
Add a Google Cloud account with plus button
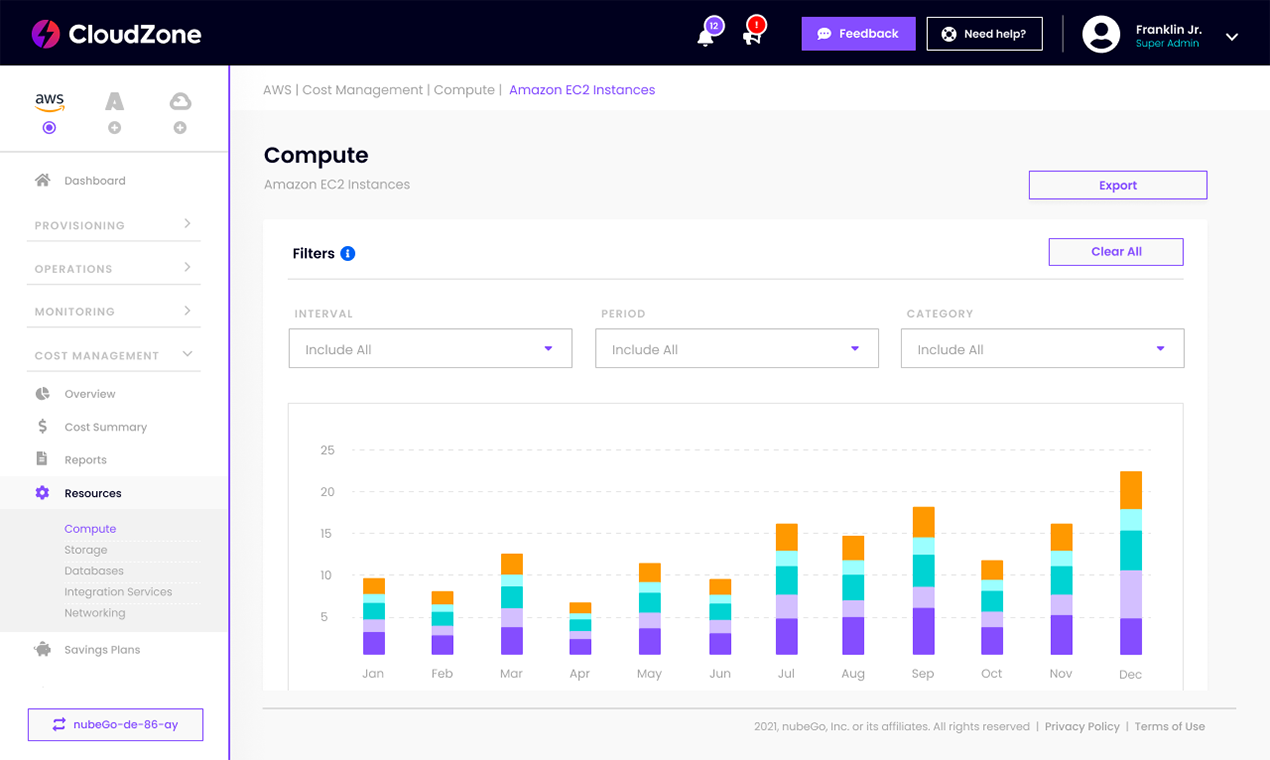coord(180,128)
